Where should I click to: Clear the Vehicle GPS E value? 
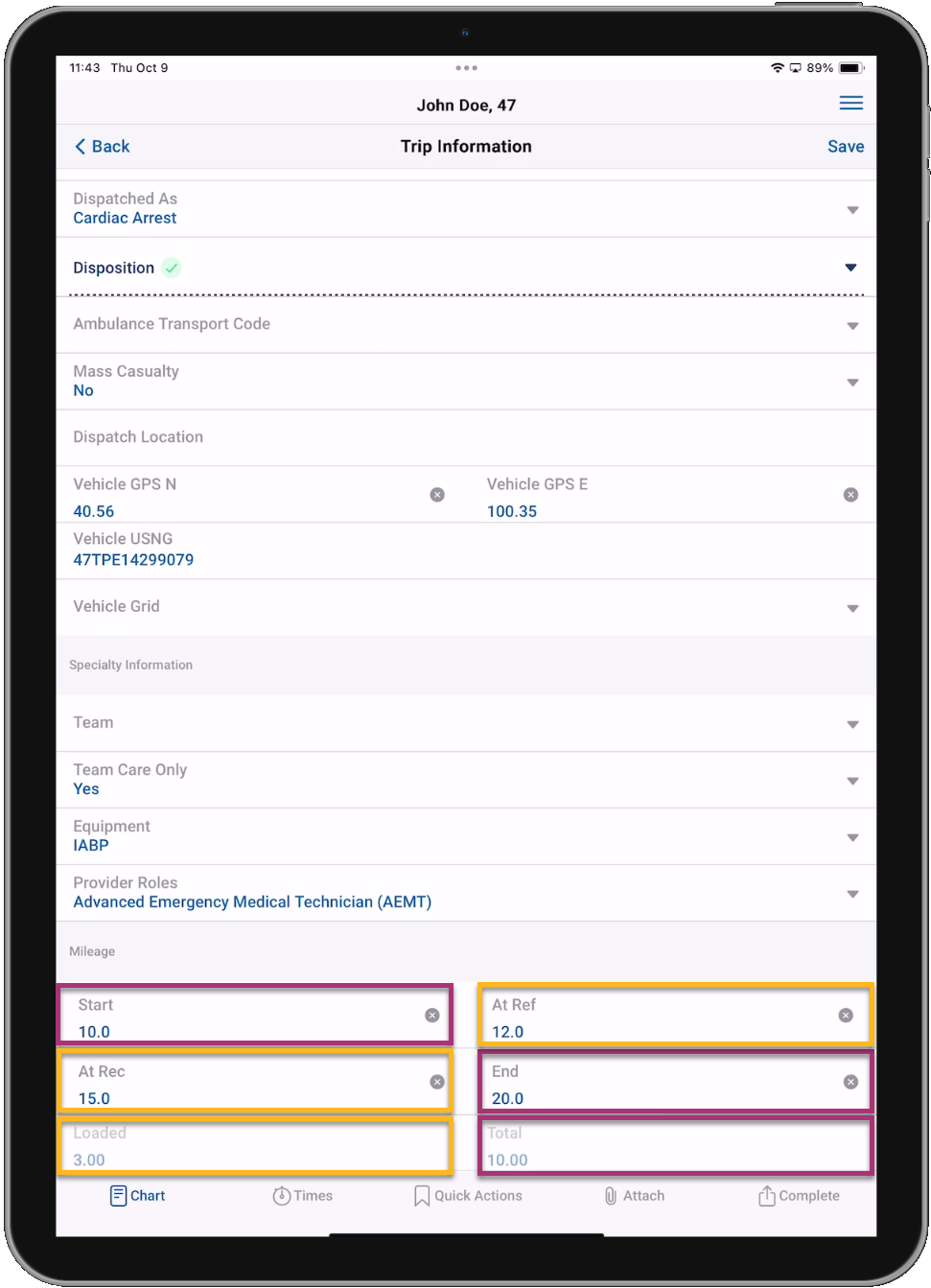850,495
